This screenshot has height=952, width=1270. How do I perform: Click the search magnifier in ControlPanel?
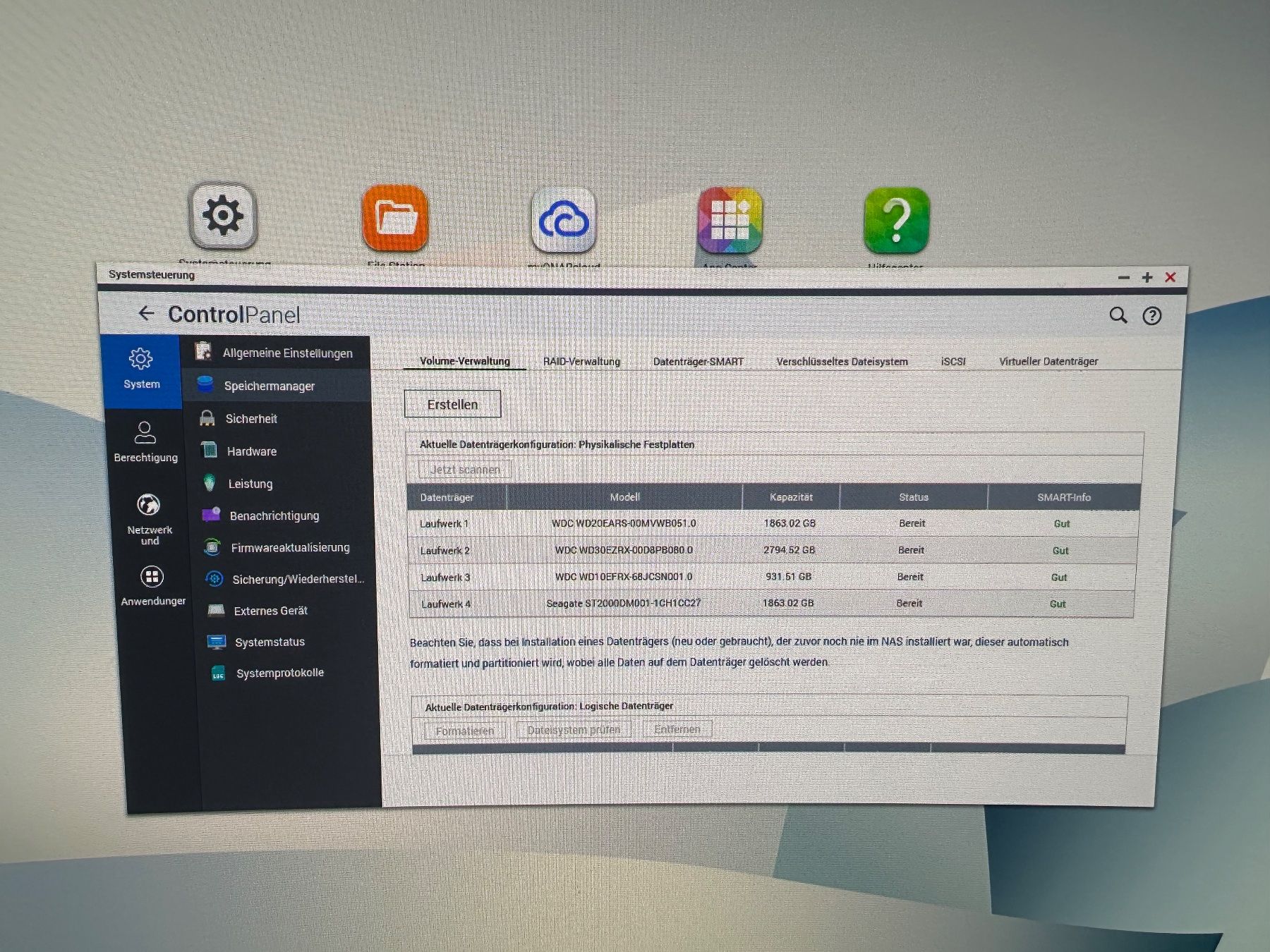pos(1118,315)
